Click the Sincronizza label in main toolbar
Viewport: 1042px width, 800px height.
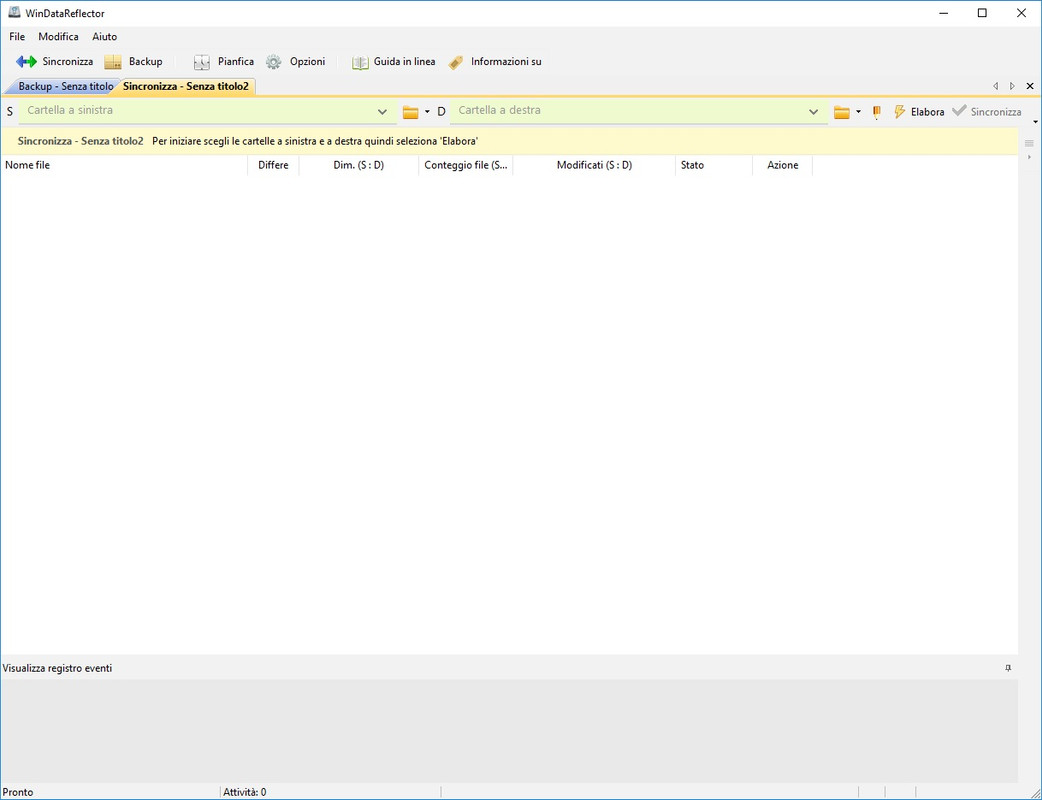click(x=68, y=61)
